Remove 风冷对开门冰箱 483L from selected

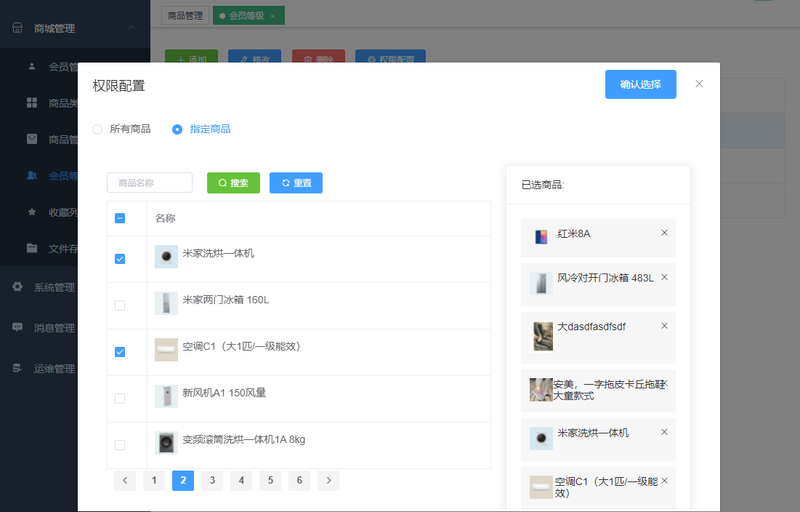click(664, 277)
